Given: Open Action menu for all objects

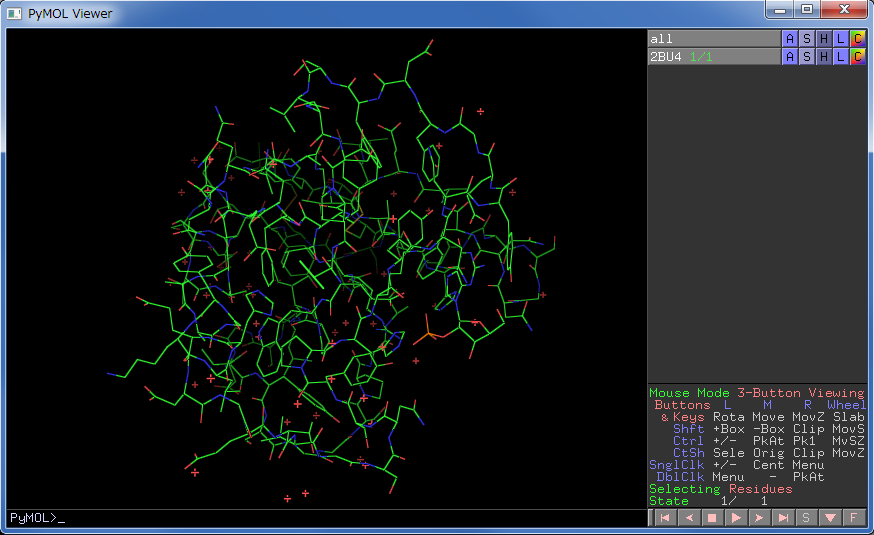Looking at the screenshot, I should point(790,39).
